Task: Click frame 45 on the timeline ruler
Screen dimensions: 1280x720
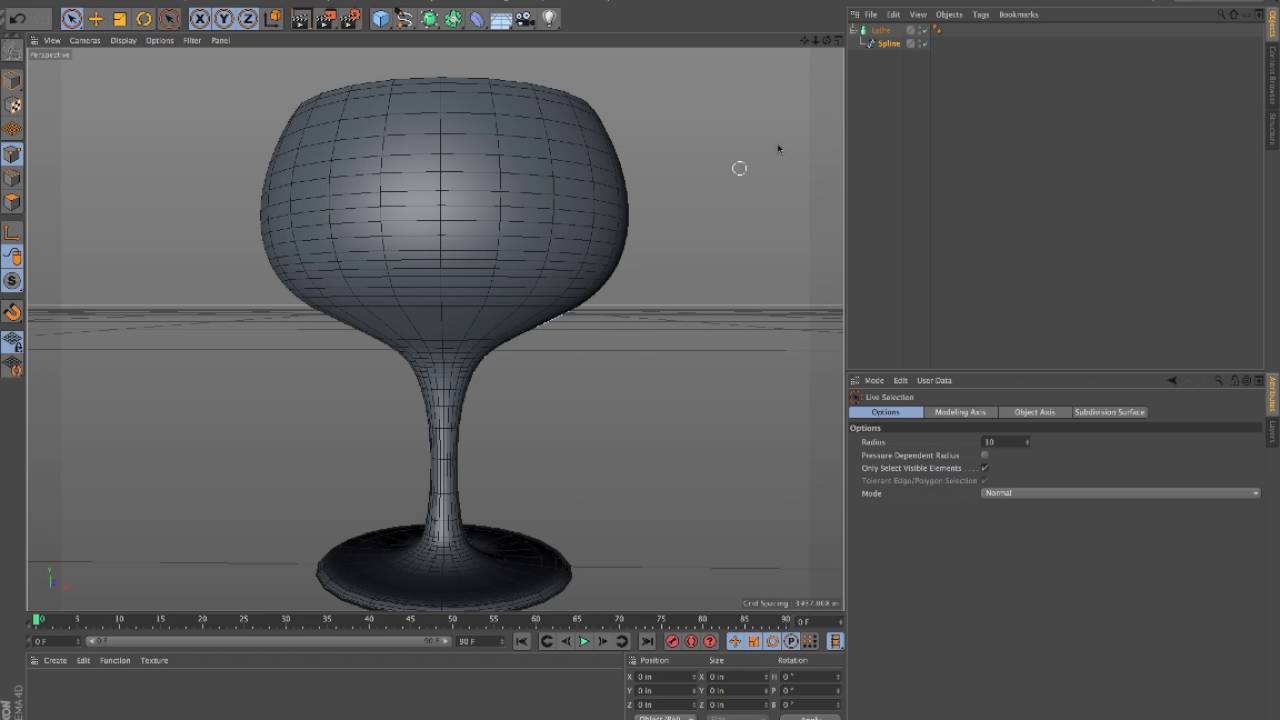Action: [x=411, y=620]
